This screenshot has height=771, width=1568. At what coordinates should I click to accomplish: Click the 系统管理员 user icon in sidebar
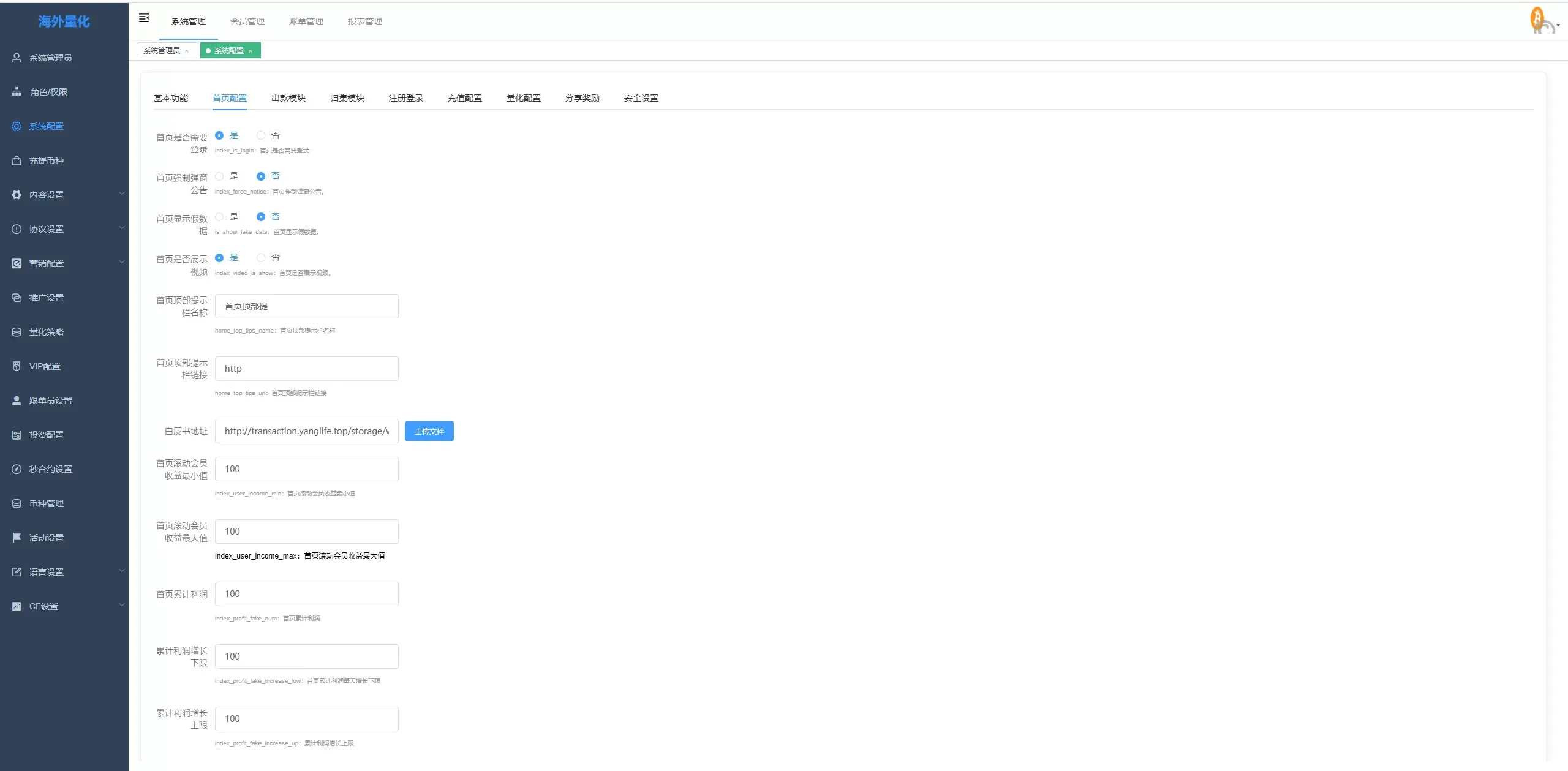17,58
